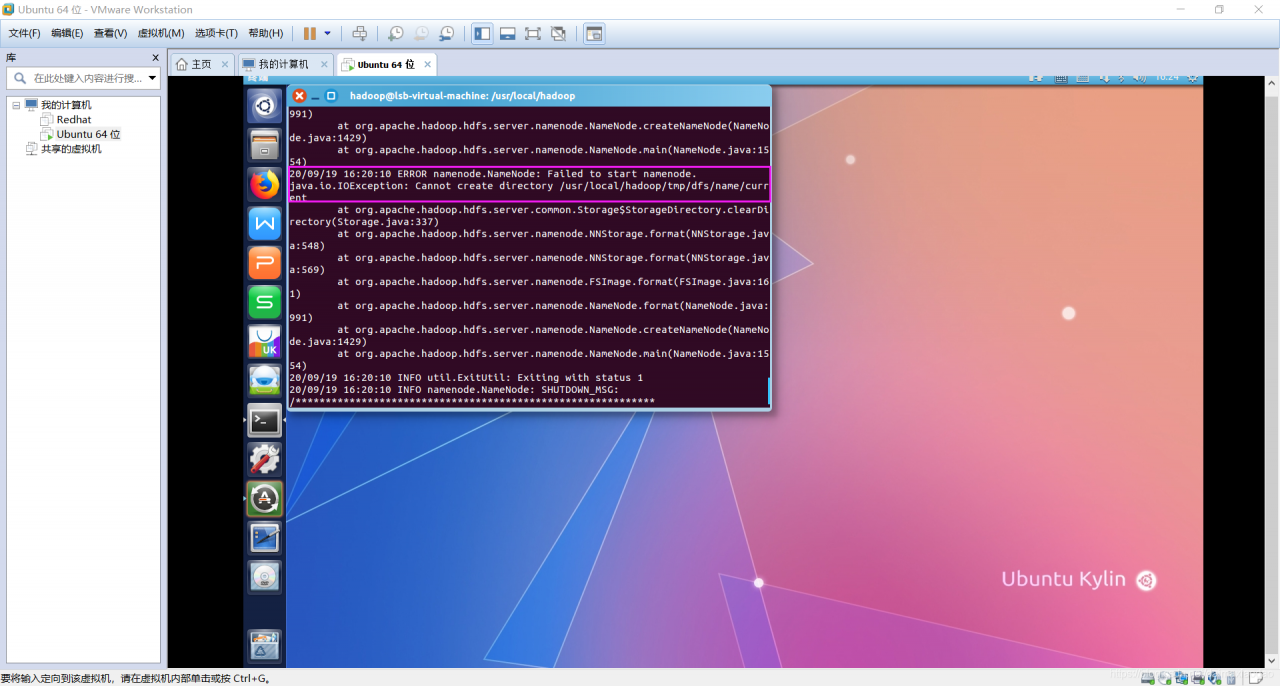Take a snapshot of the virtual machine
This screenshot has width=1280, height=686.
[396, 33]
